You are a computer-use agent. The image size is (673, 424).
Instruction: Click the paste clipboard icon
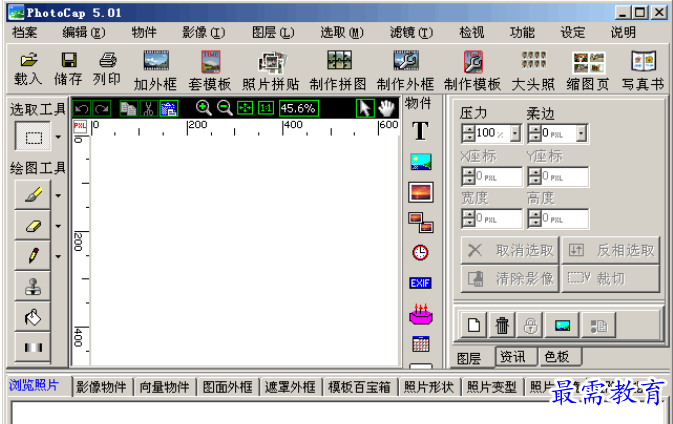coord(169,108)
